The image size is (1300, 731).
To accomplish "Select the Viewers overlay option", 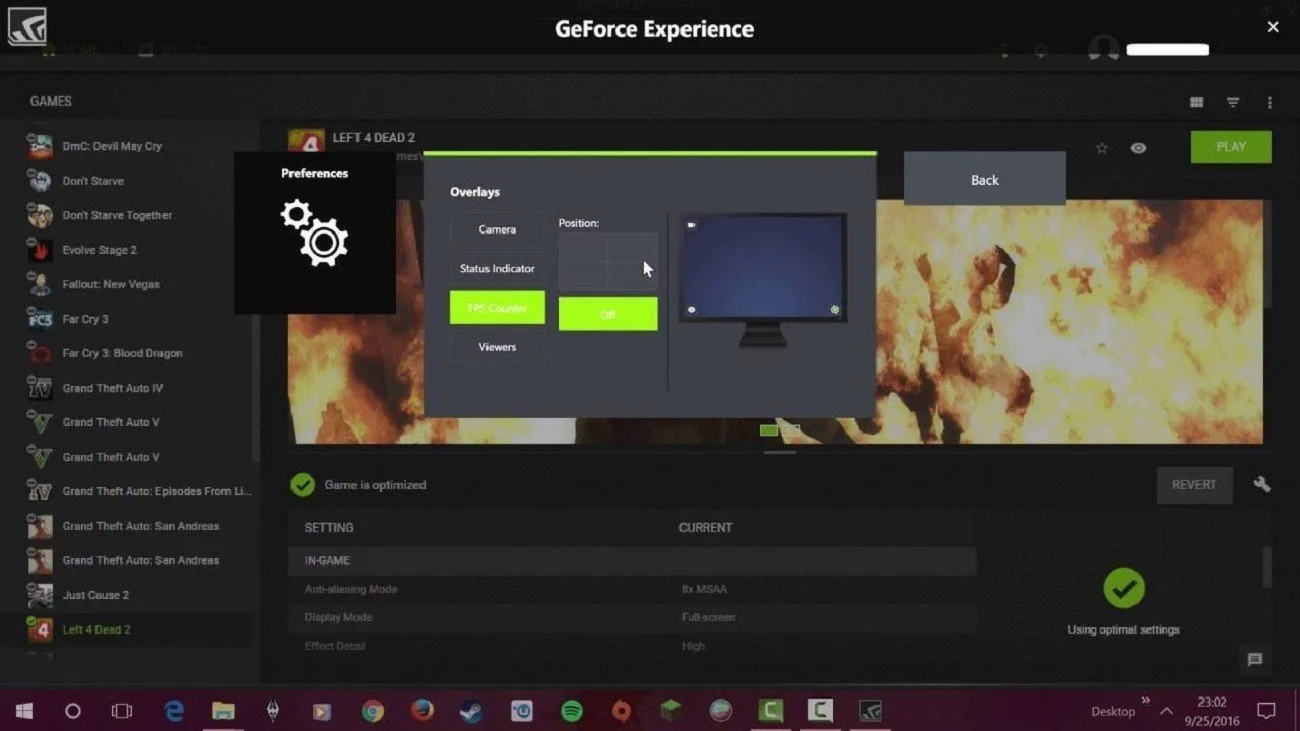I will point(497,347).
